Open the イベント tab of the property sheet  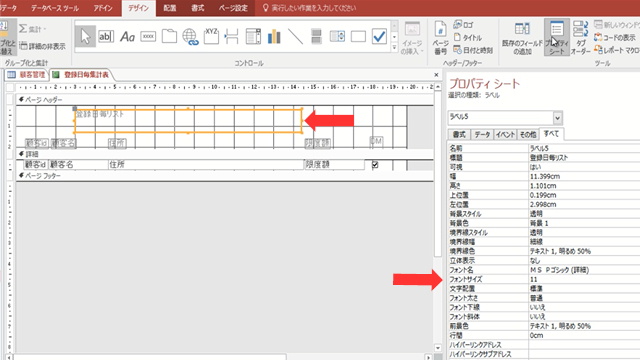click(505, 134)
